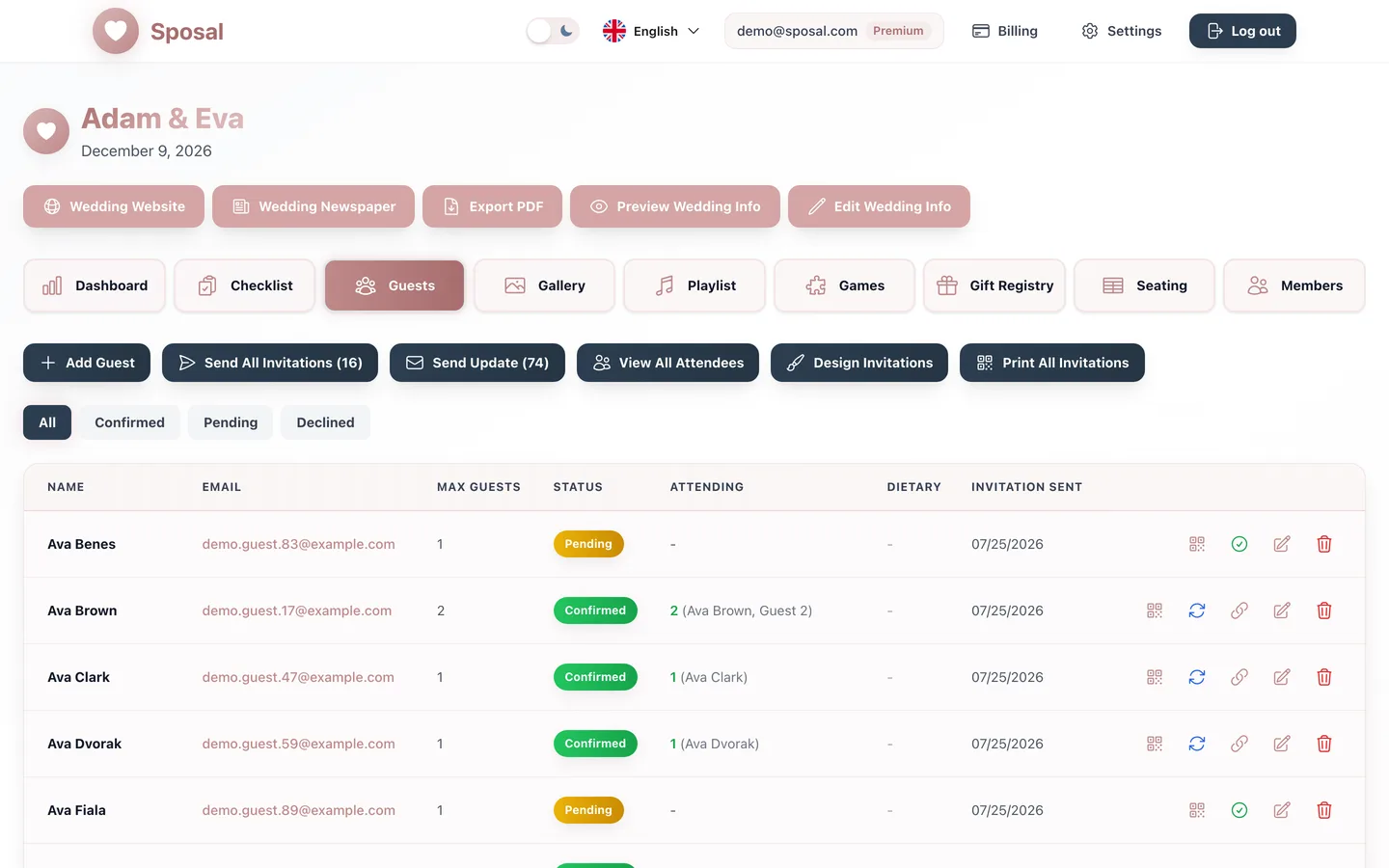Image resolution: width=1389 pixels, height=868 pixels.
Task: Go to the Gallery tab
Action: [x=544, y=285]
